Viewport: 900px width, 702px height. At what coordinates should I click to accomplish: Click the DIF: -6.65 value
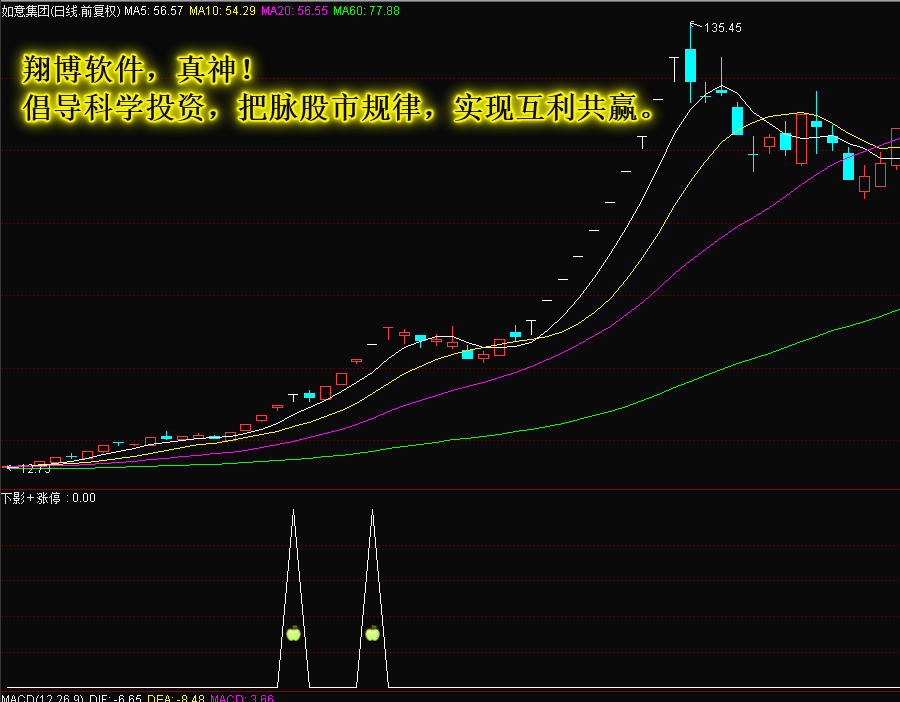click(115, 698)
